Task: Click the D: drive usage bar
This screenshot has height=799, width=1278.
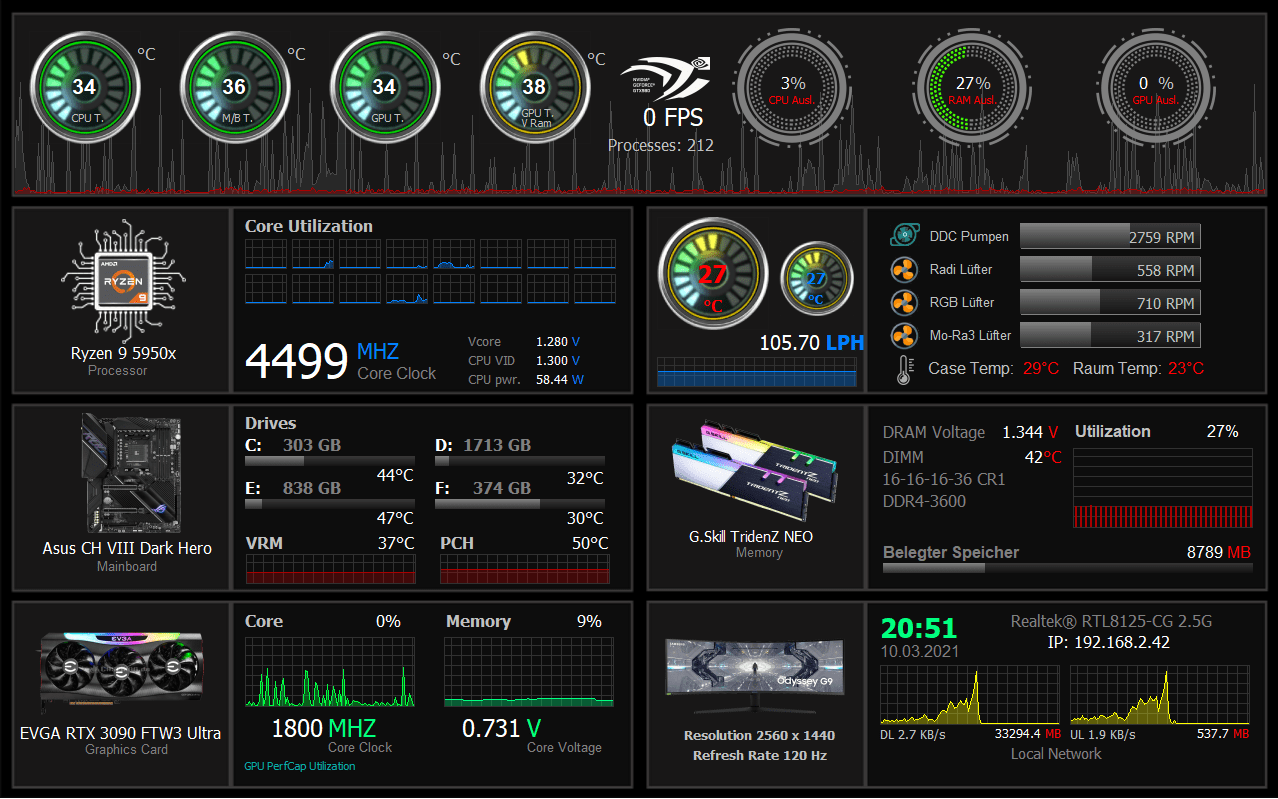Action: 520,462
